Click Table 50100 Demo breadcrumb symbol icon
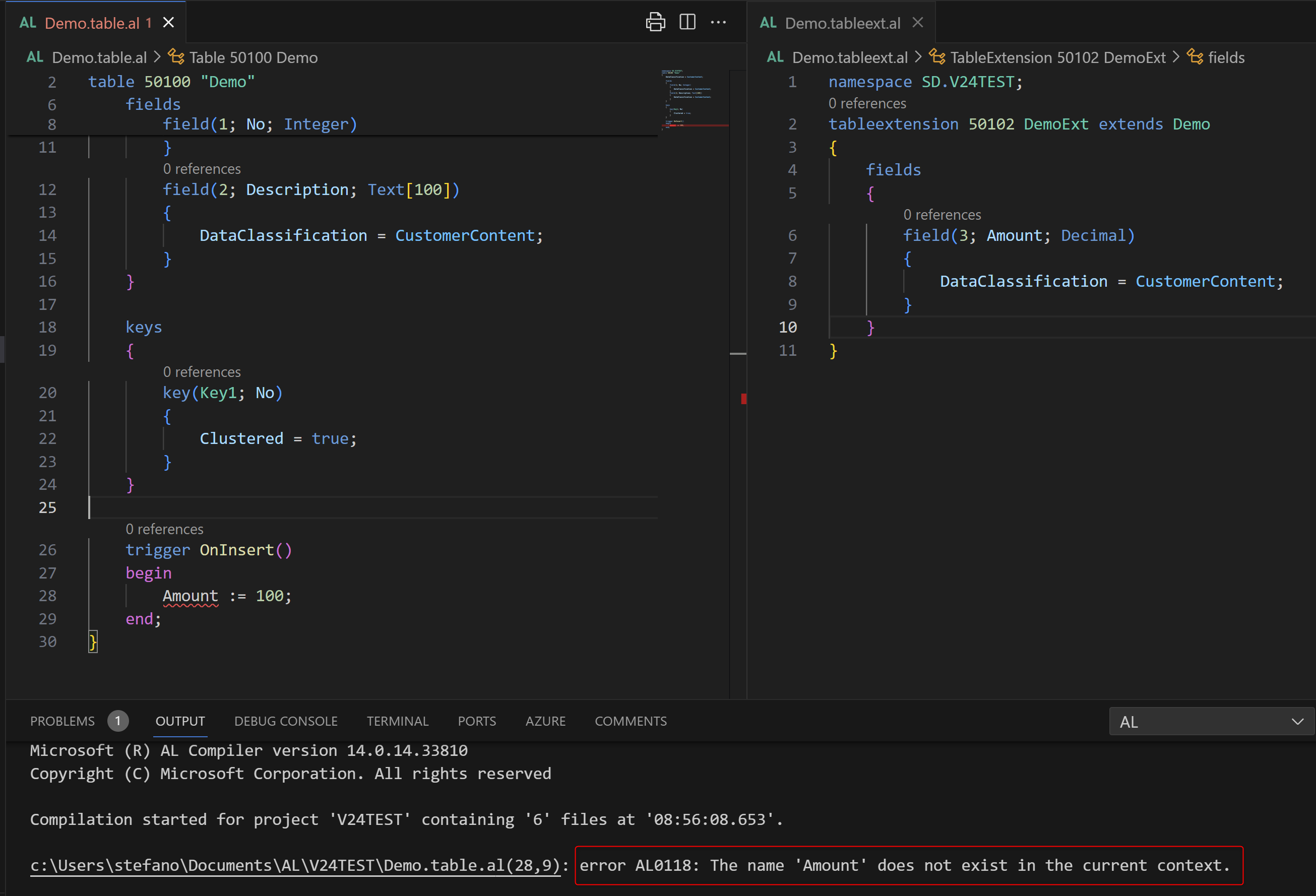 click(x=176, y=57)
